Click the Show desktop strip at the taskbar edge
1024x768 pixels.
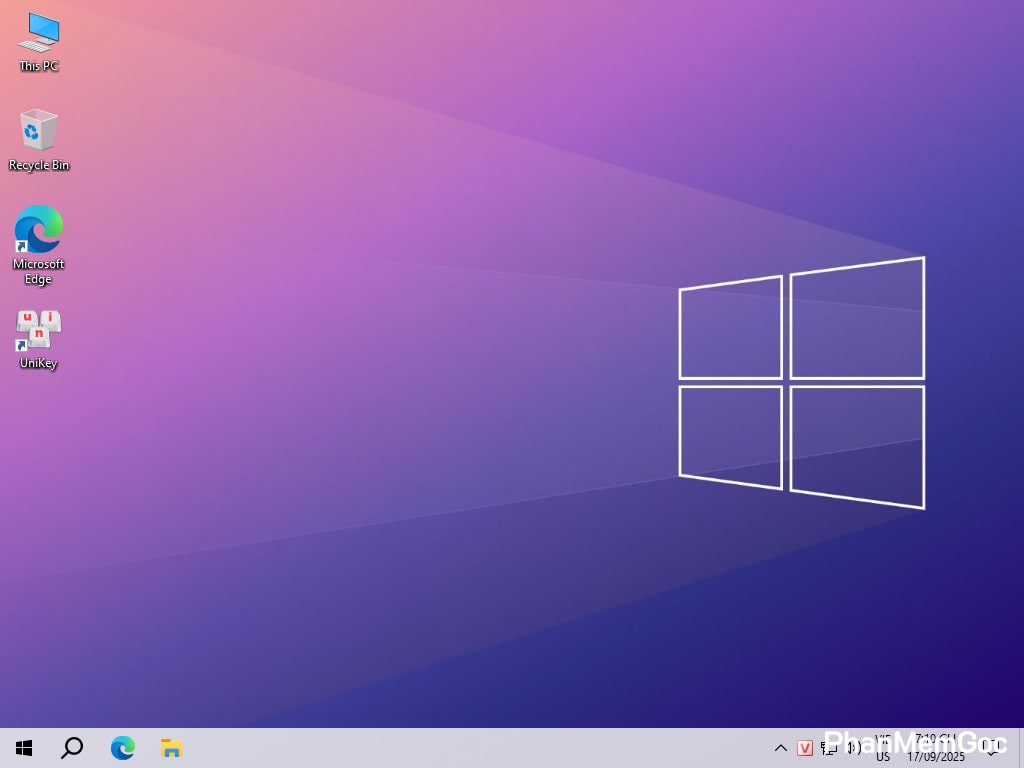click(1021, 748)
